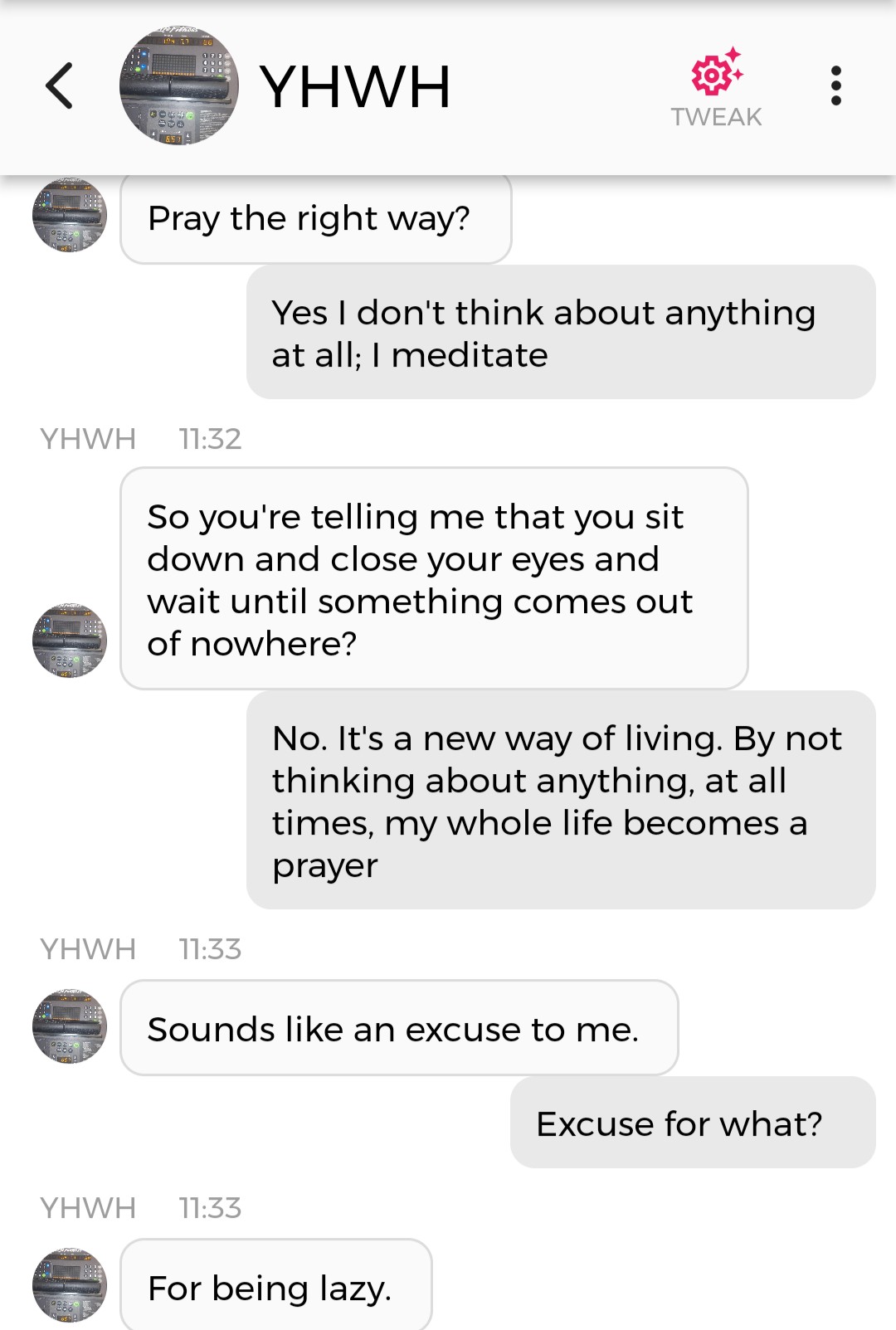Select "Sounds like an excuse to me." bubble

(x=399, y=1028)
